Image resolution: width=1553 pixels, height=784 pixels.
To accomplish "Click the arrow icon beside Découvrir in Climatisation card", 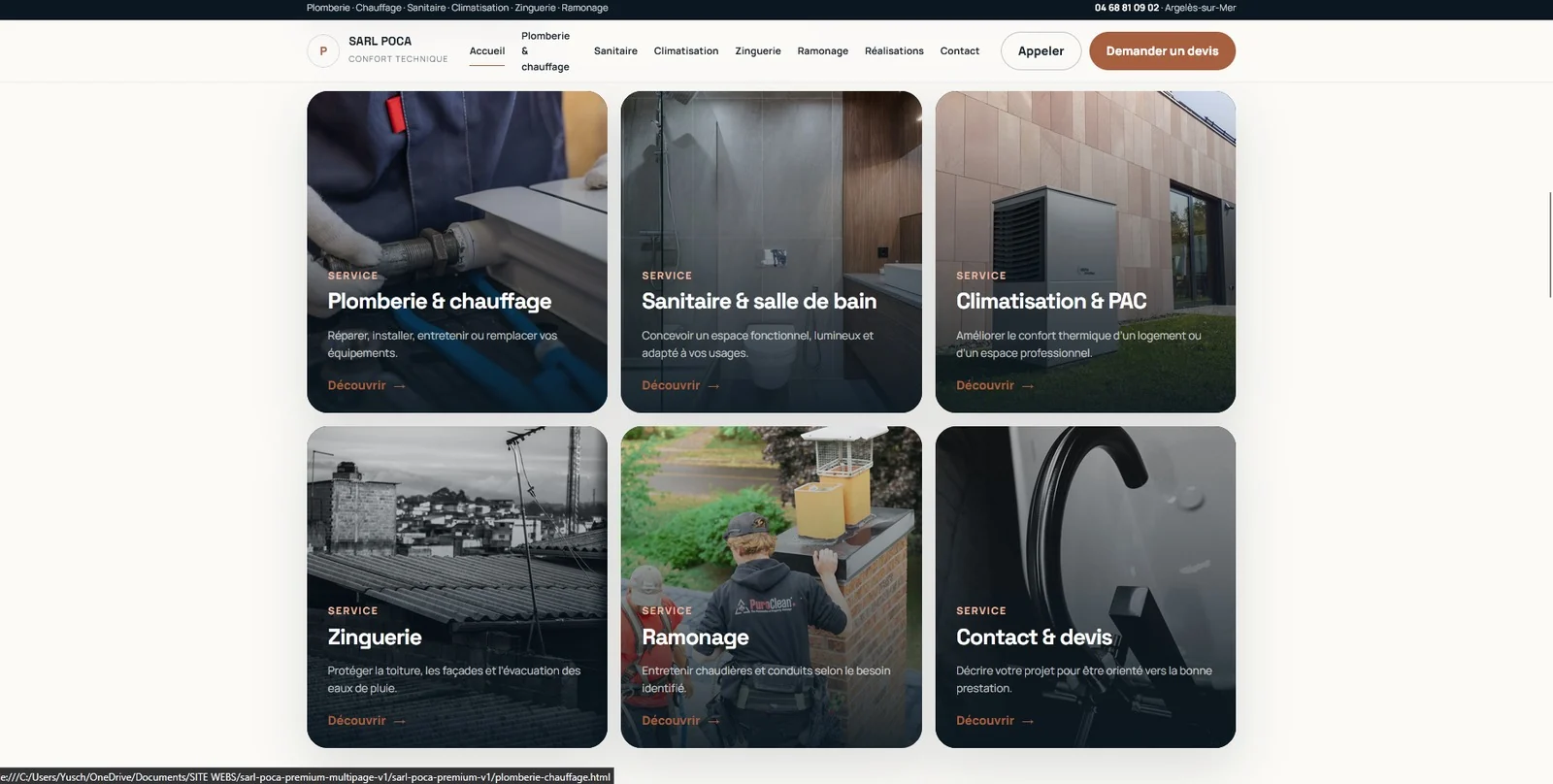I will pyautogui.click(x=1028, y=386).
